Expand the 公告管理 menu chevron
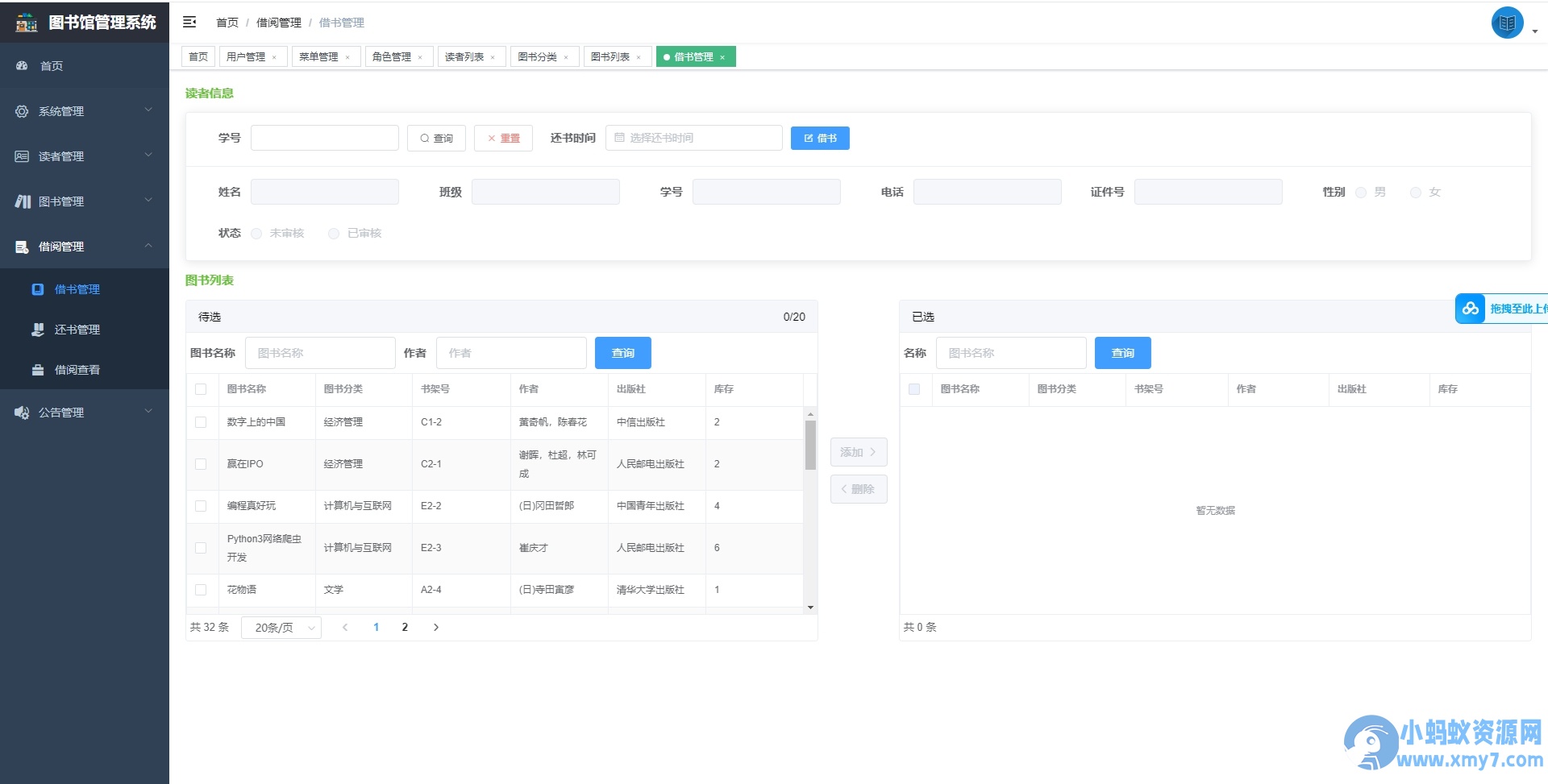1548x784 pixels. pos(148,411)
